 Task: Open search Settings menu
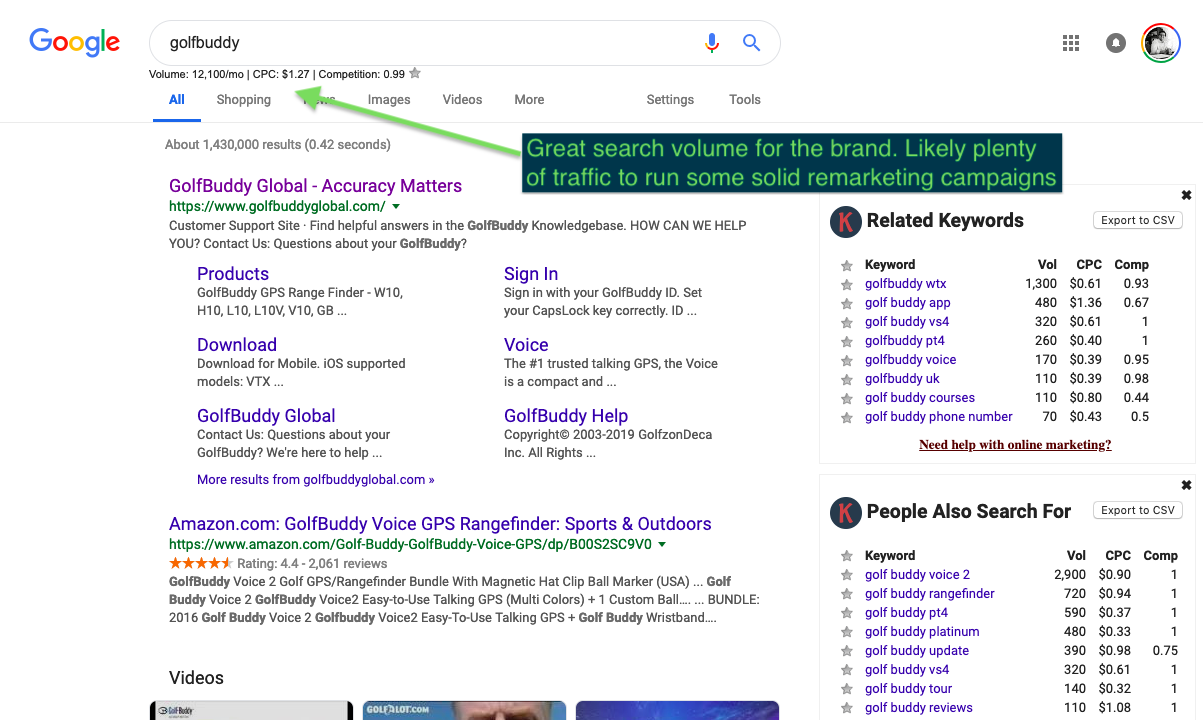tap(670, 100)
